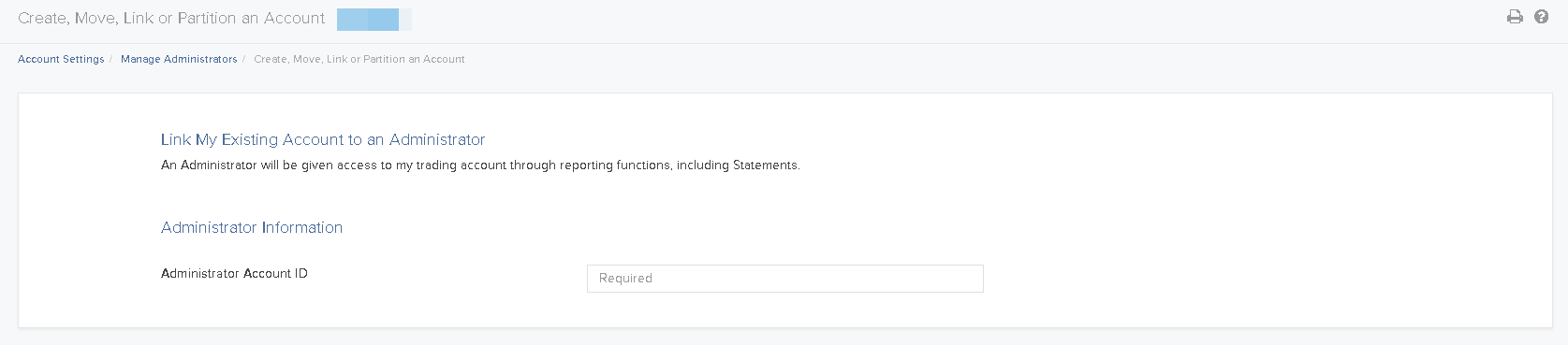1568x345 pixels.
Task: Focus the Administrator Account ID input field
Action: 784,279
